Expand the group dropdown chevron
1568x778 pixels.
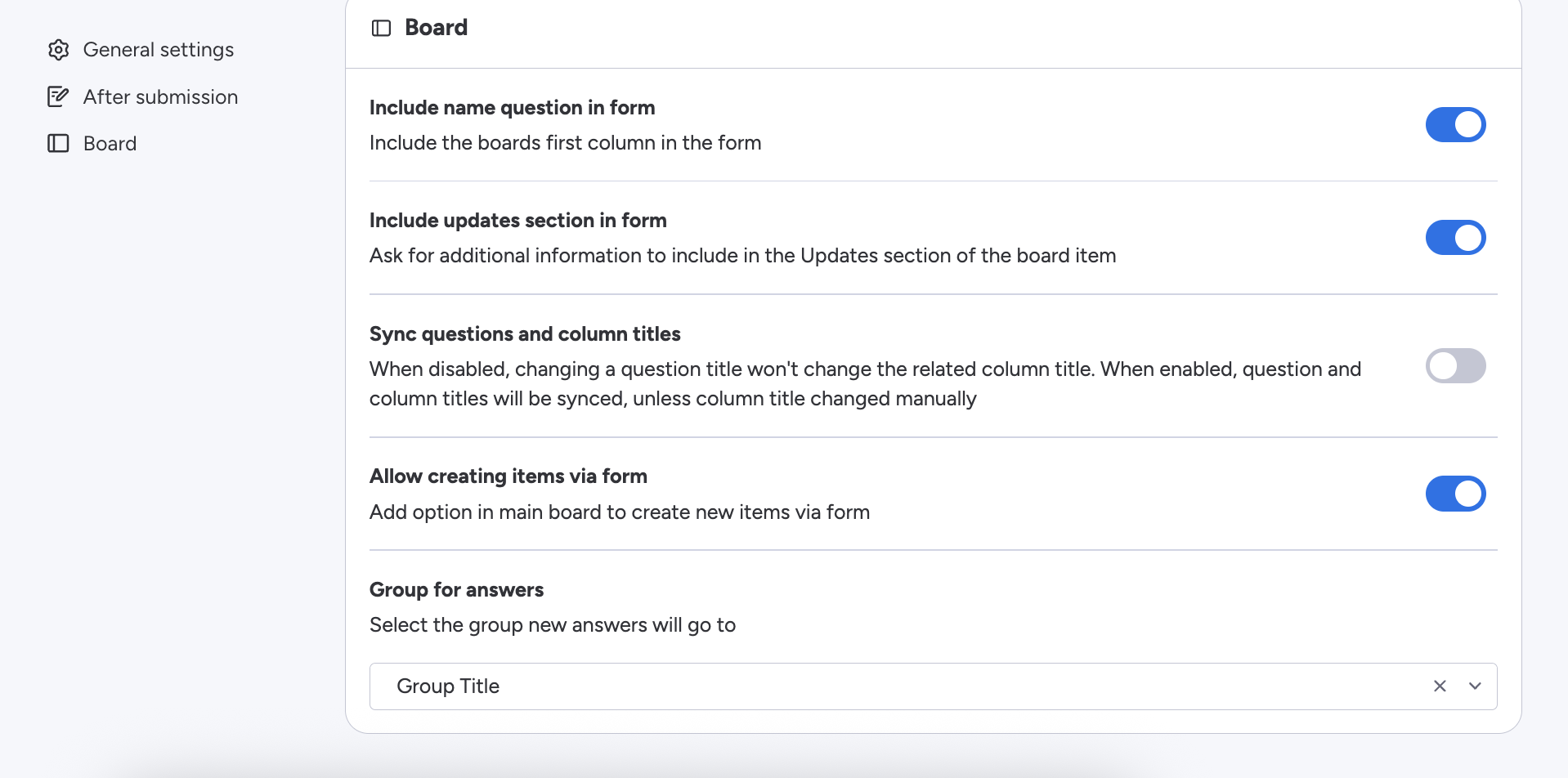tap(1475, 686)
